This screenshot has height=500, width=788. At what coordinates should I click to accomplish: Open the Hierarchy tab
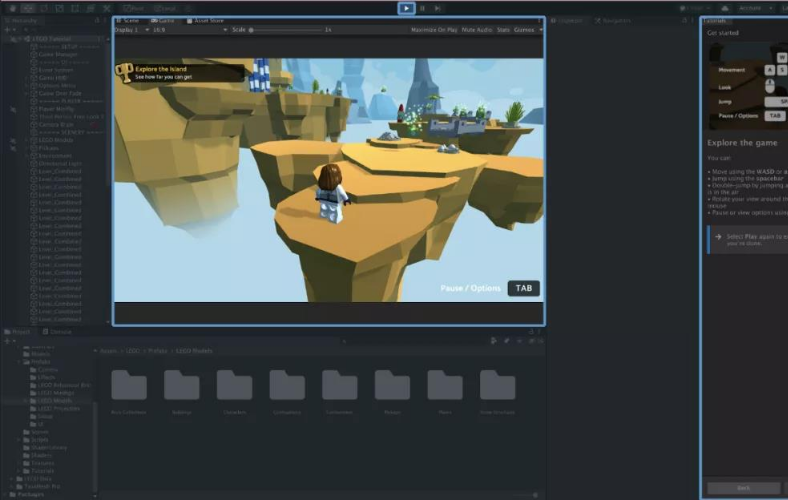pos(21,21)
